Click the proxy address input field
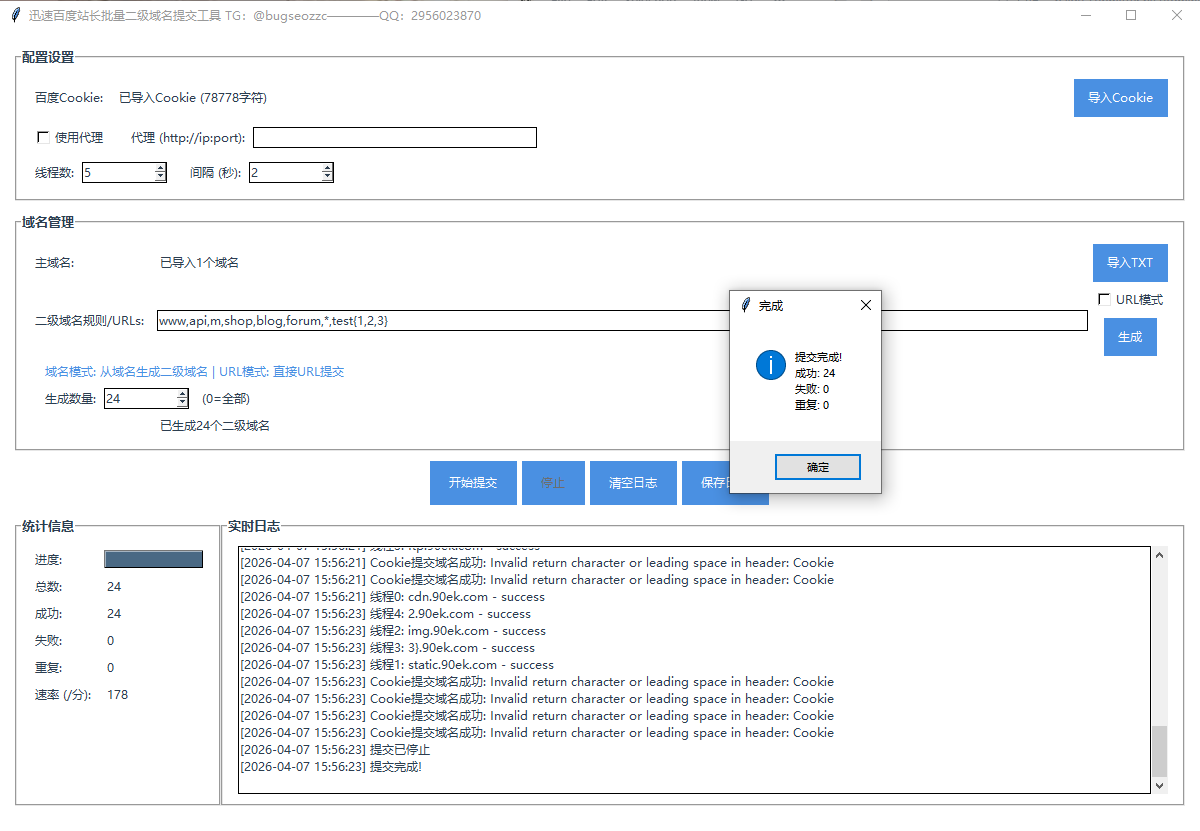This screenshot has height=831, width=1200. pyautogui.click(x=395, y=138)
